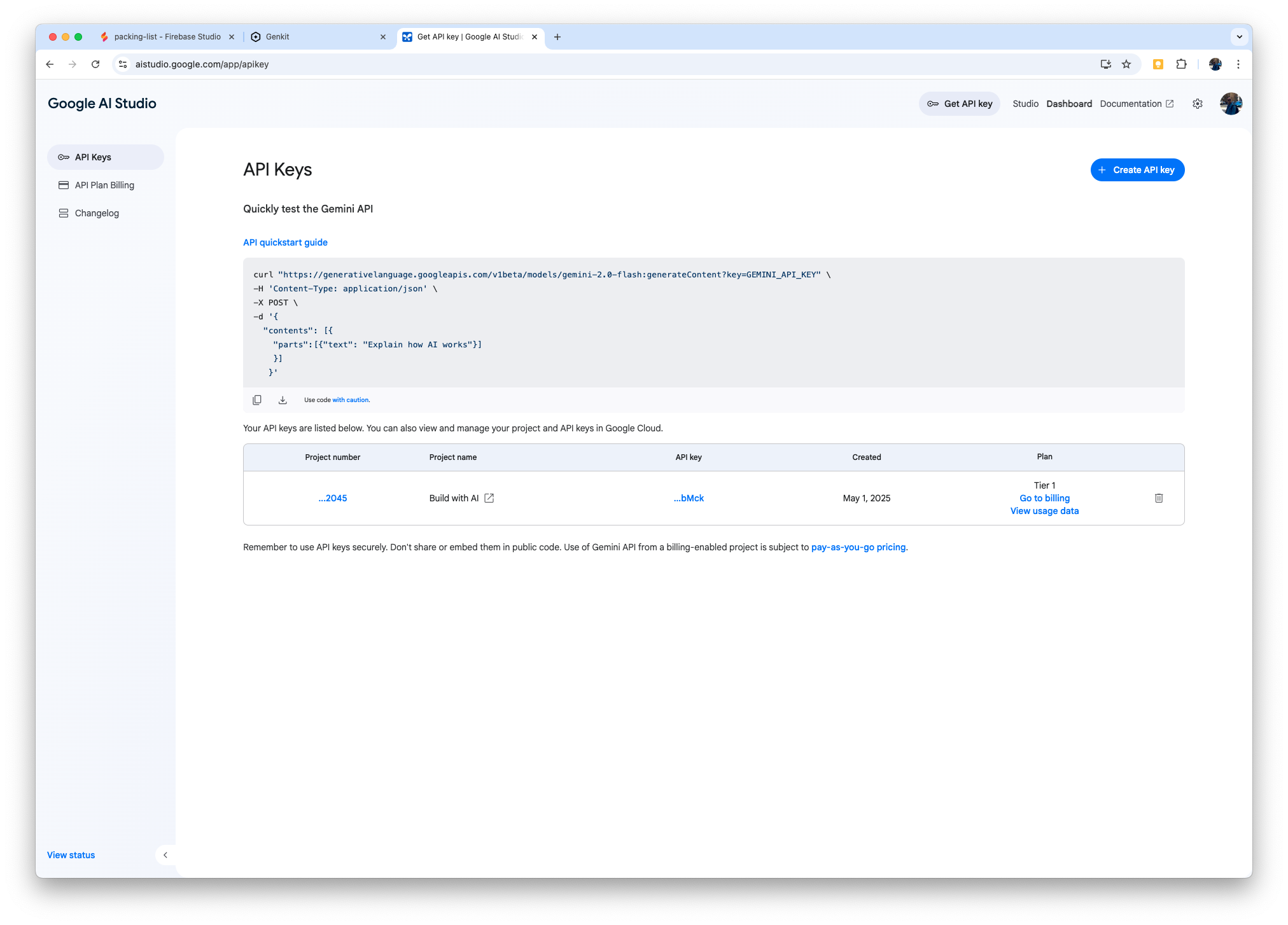The image size is (1288, 925).
Task: Click the Plan column header
Action: pos(1044,457)
